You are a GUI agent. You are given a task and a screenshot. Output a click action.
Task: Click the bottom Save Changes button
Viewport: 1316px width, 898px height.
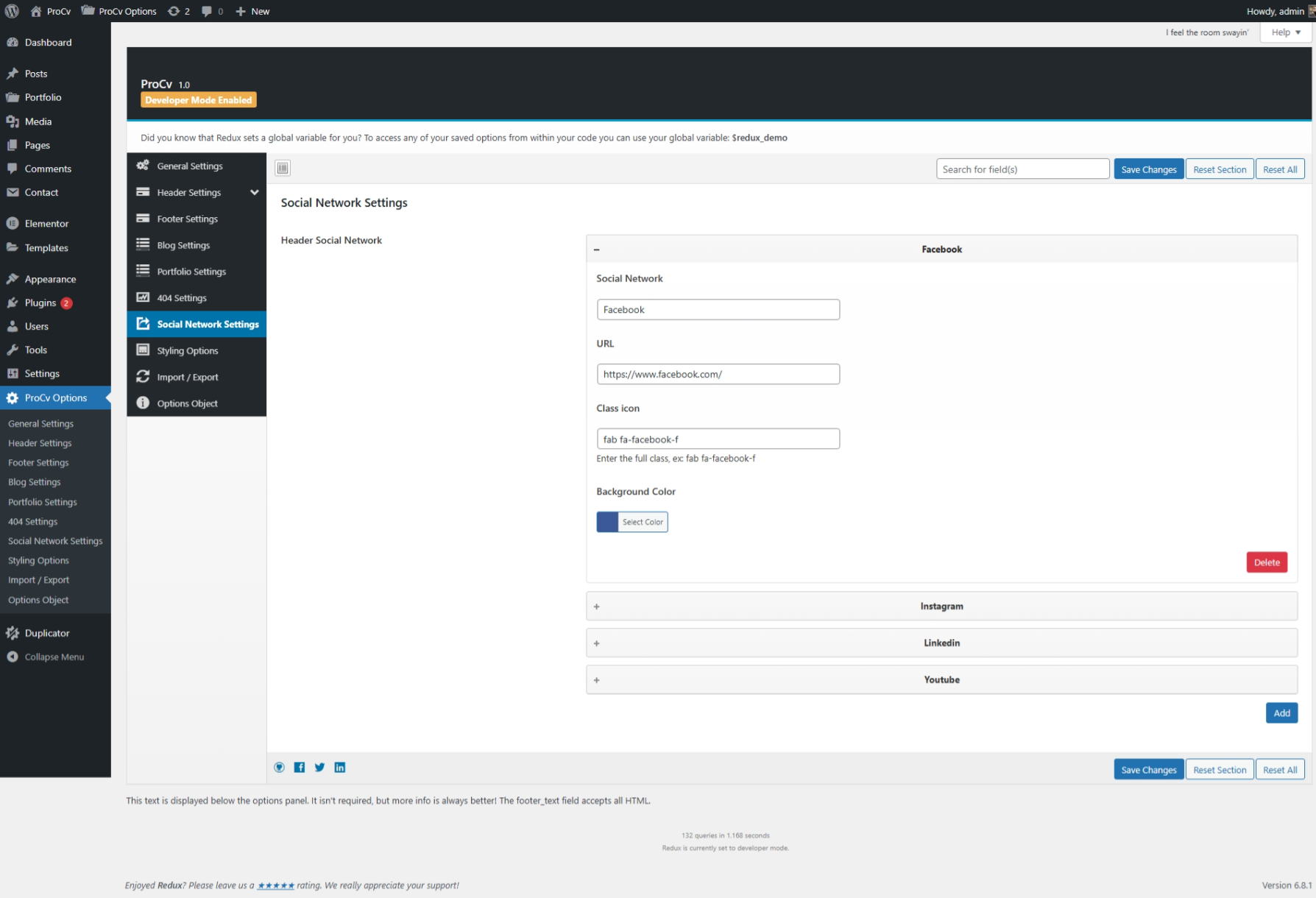point(1149,769)
